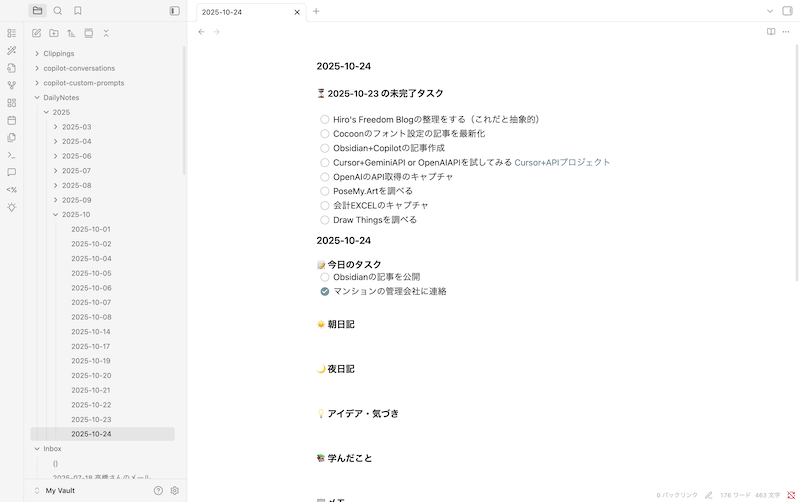Mark PoseMy.Artを調べる as done
Screen dimensions: 800x502
tap(325, 191)
